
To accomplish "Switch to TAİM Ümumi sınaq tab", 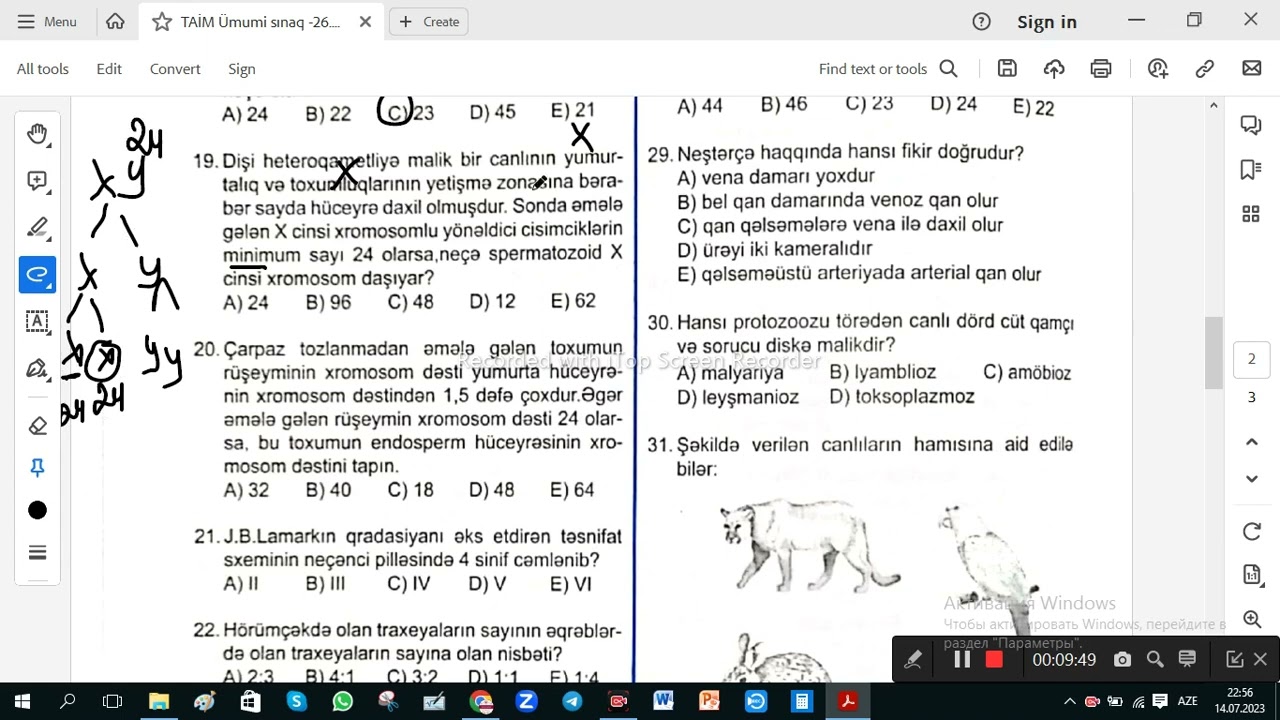I will pos(260,22).
